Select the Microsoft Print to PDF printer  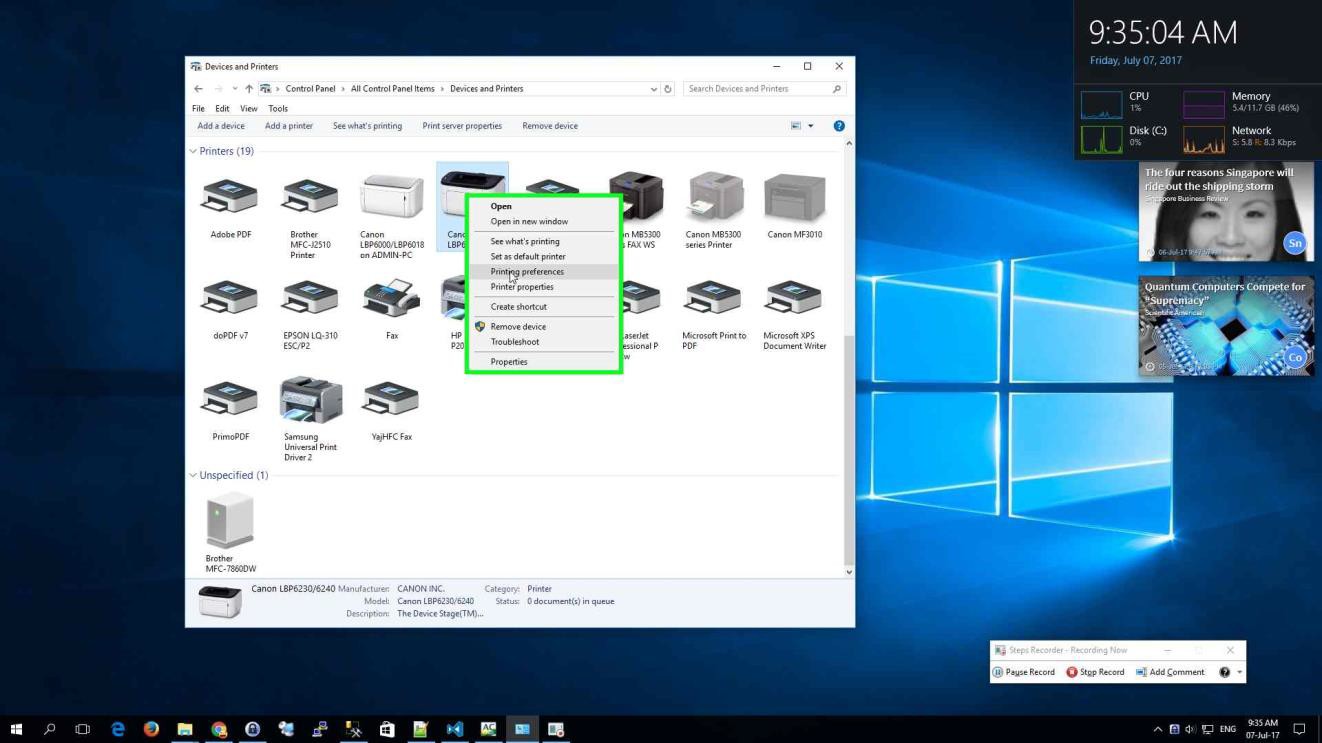(x=714, y=298)
